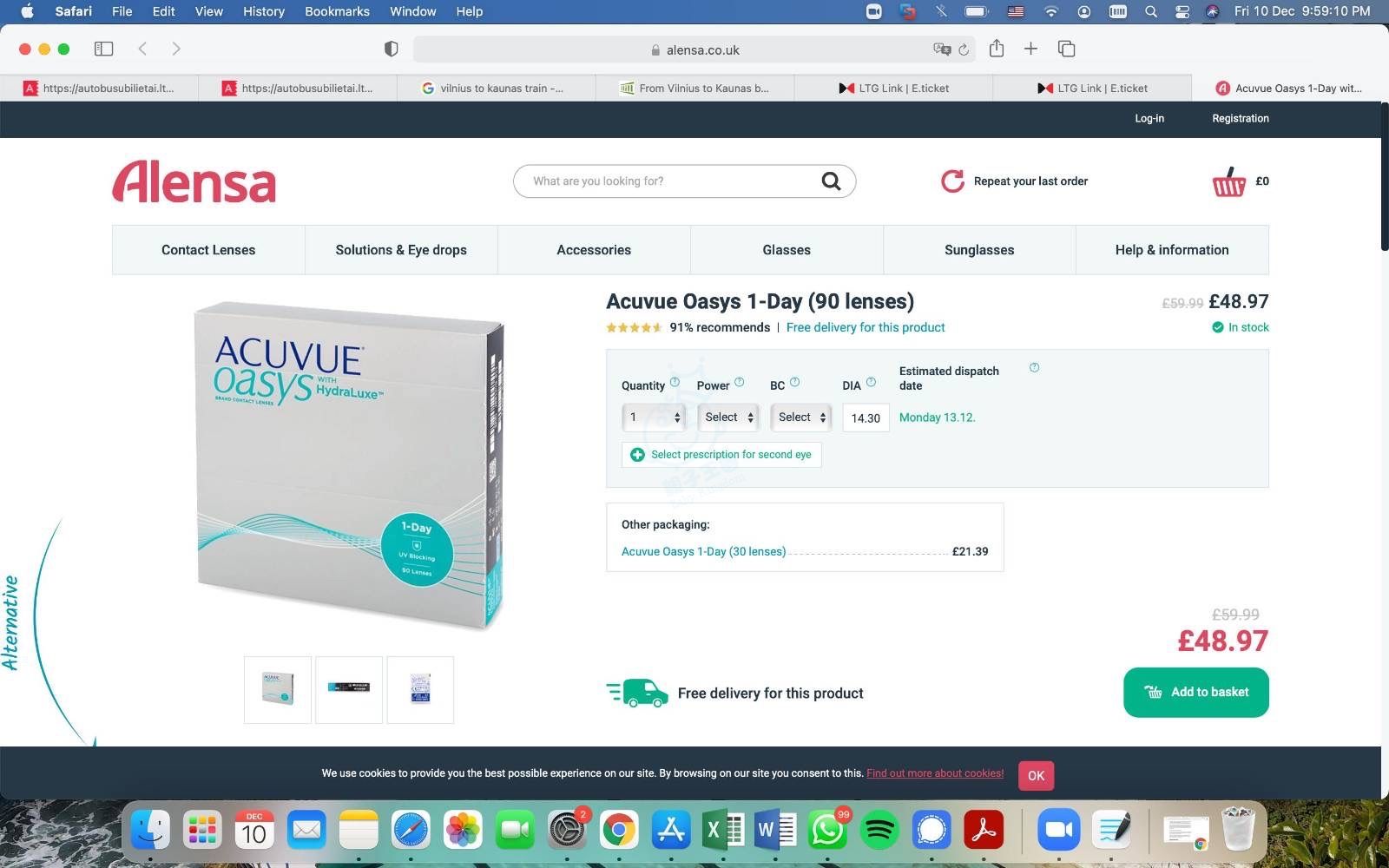Click the BC help question icon

[794, 382]
